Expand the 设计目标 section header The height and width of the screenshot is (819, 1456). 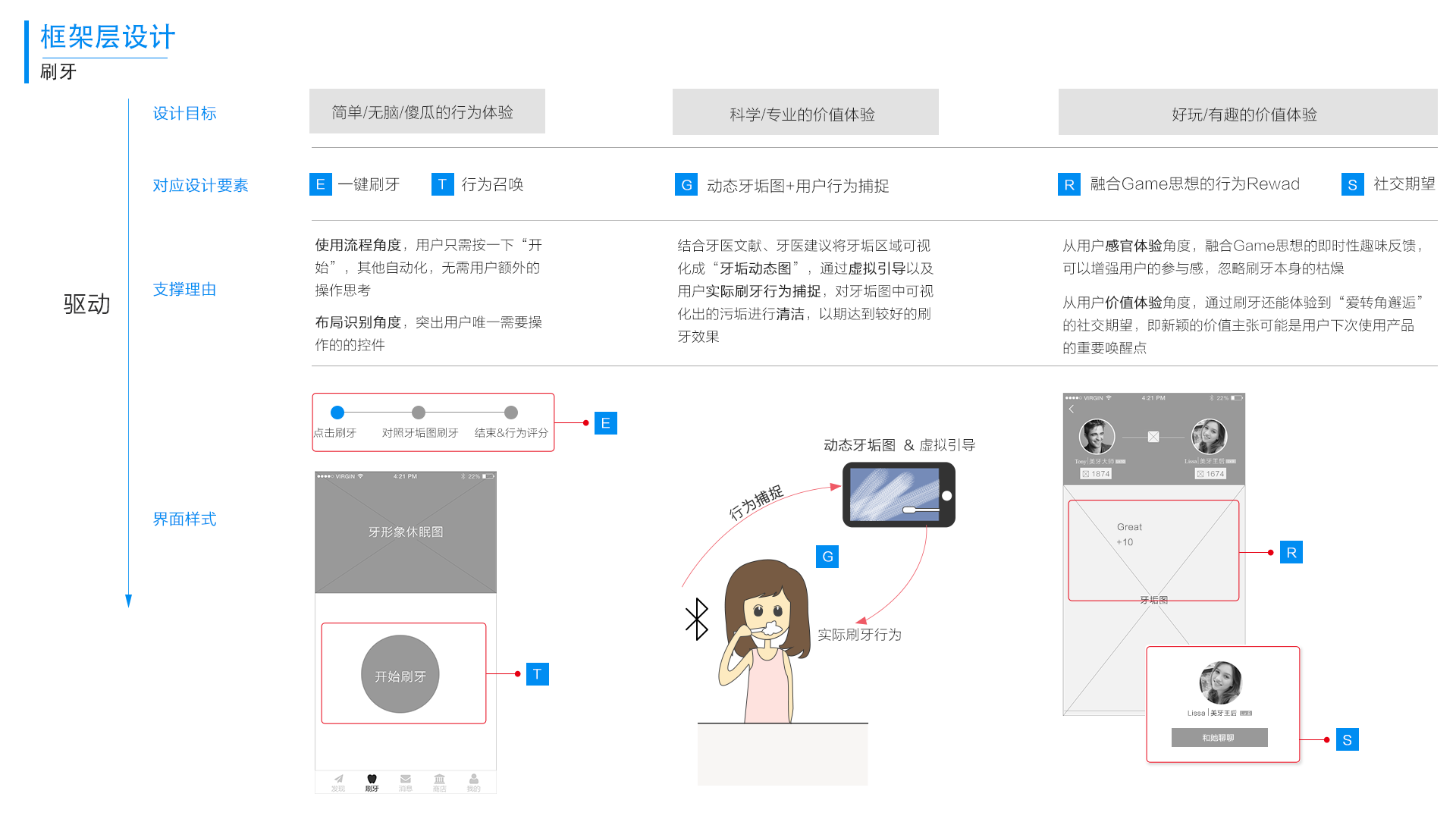tap(184, 113)
